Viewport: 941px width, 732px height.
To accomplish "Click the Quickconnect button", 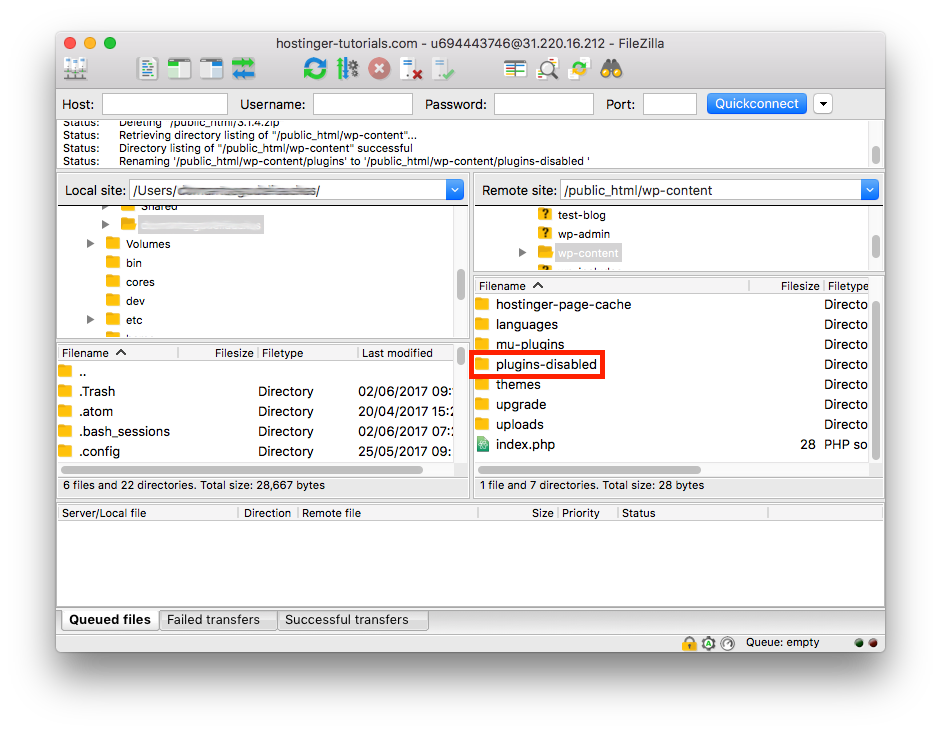I will point(757,104).
